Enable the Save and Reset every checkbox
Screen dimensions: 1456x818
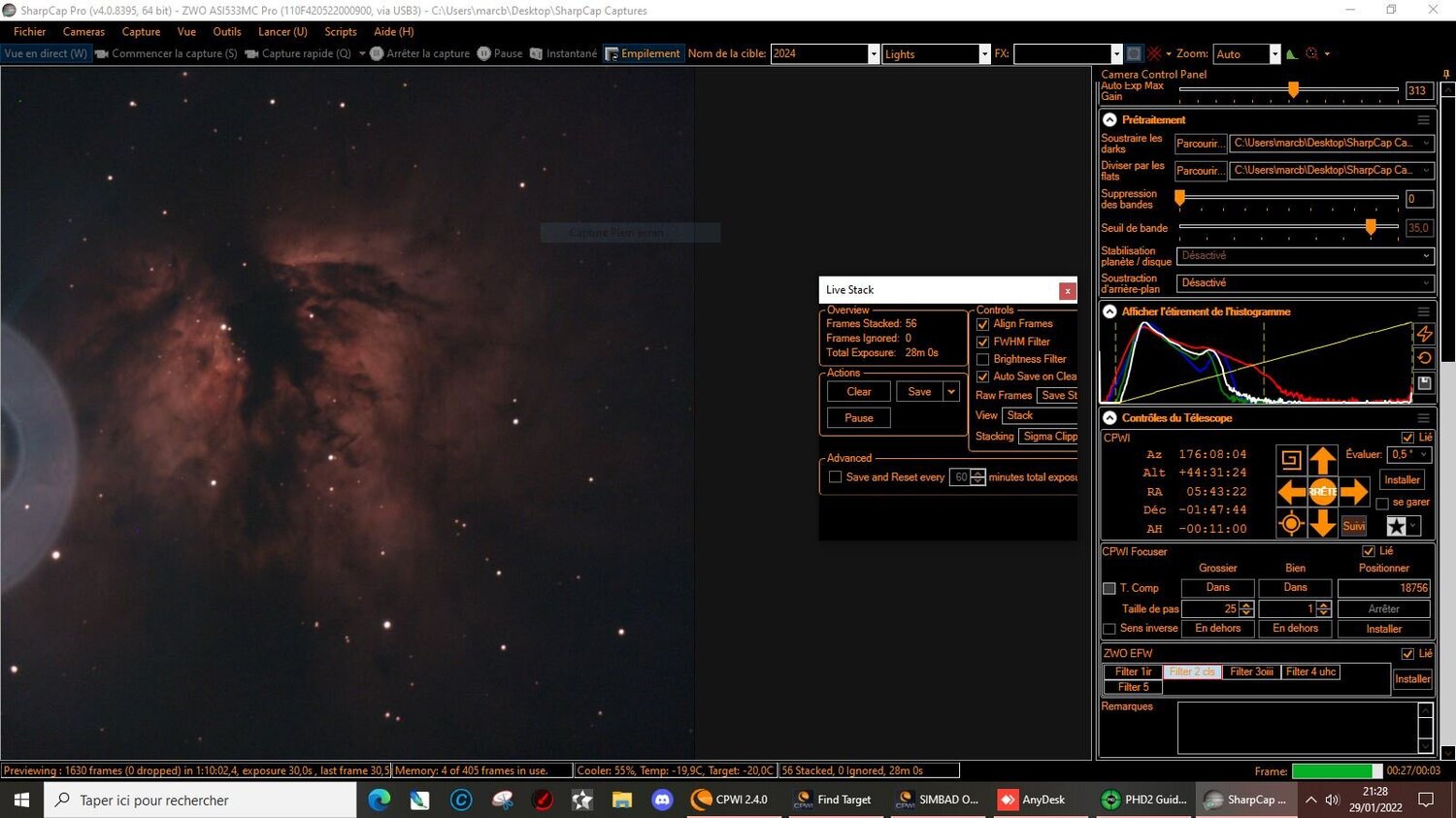(835, 477)
